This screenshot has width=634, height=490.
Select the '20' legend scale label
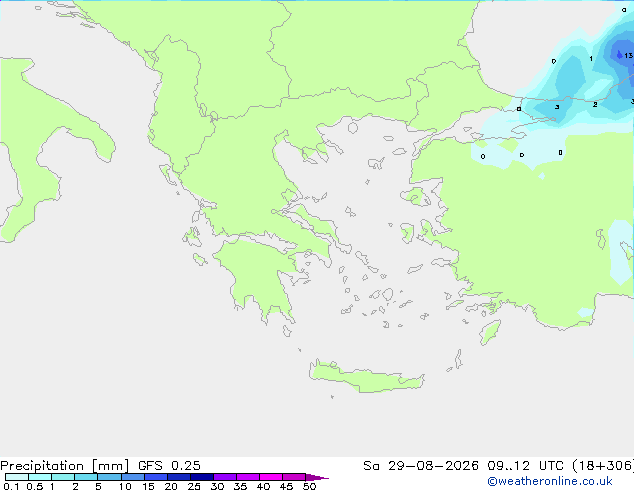[x=171, y=486]
